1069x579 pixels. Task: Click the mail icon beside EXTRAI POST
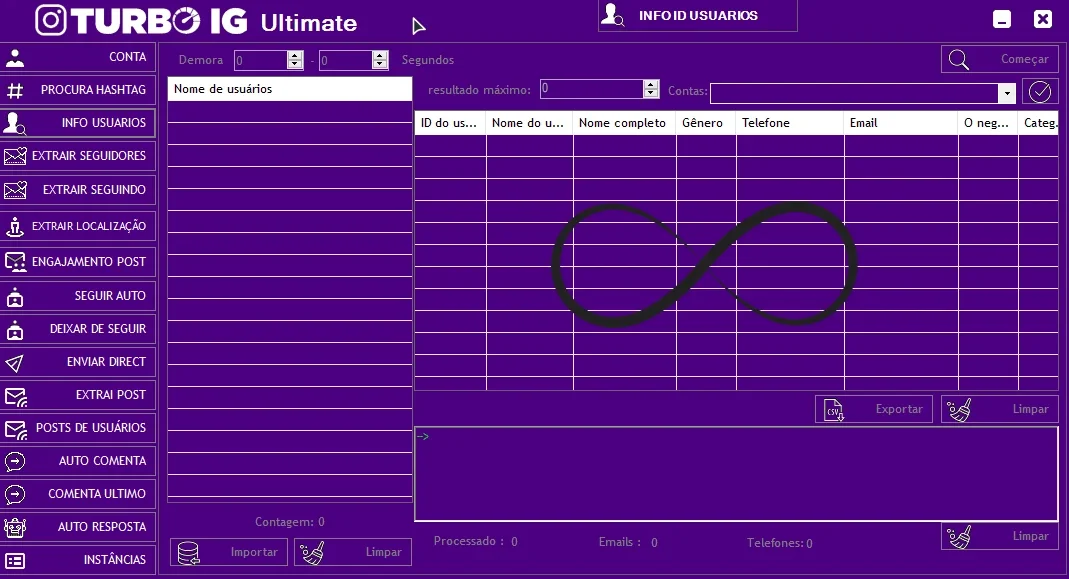pos(15,396)
